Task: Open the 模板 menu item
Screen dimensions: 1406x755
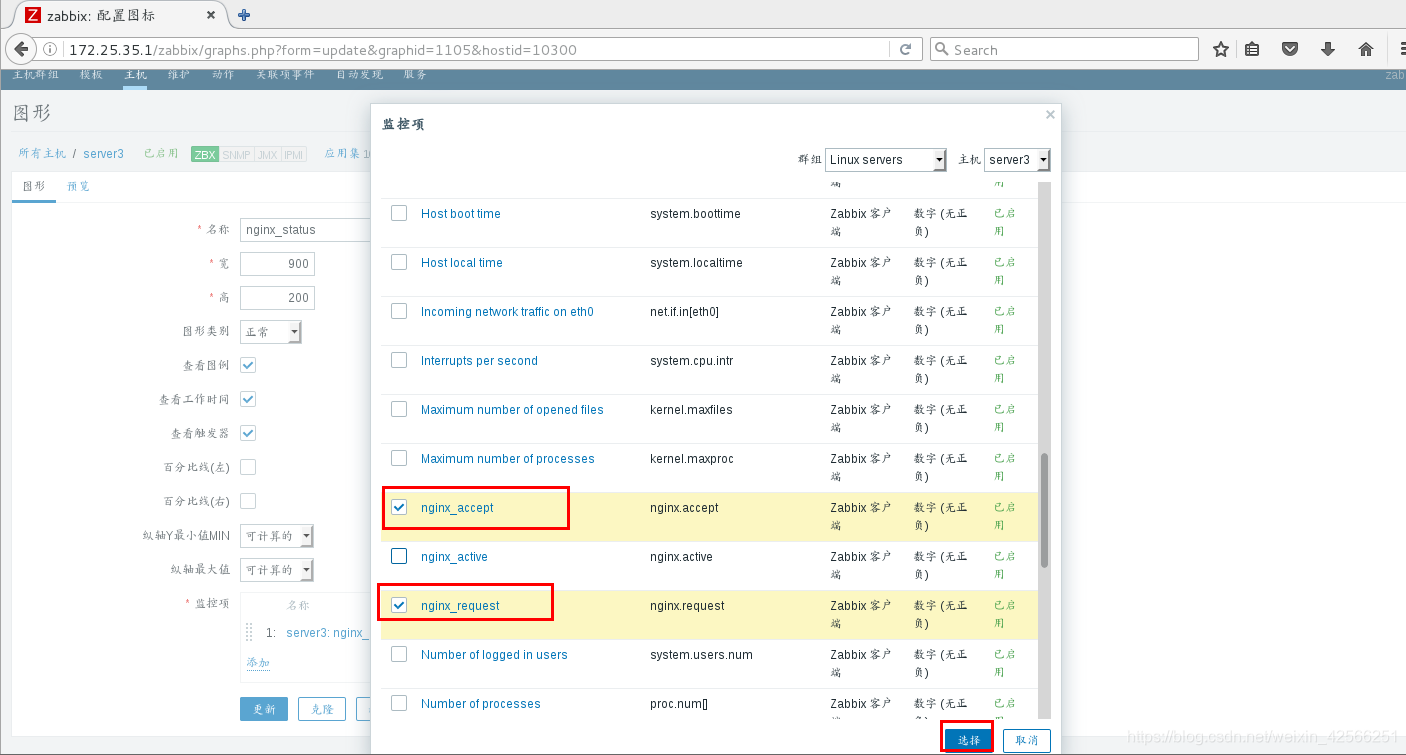Action: tap(91, 76)
